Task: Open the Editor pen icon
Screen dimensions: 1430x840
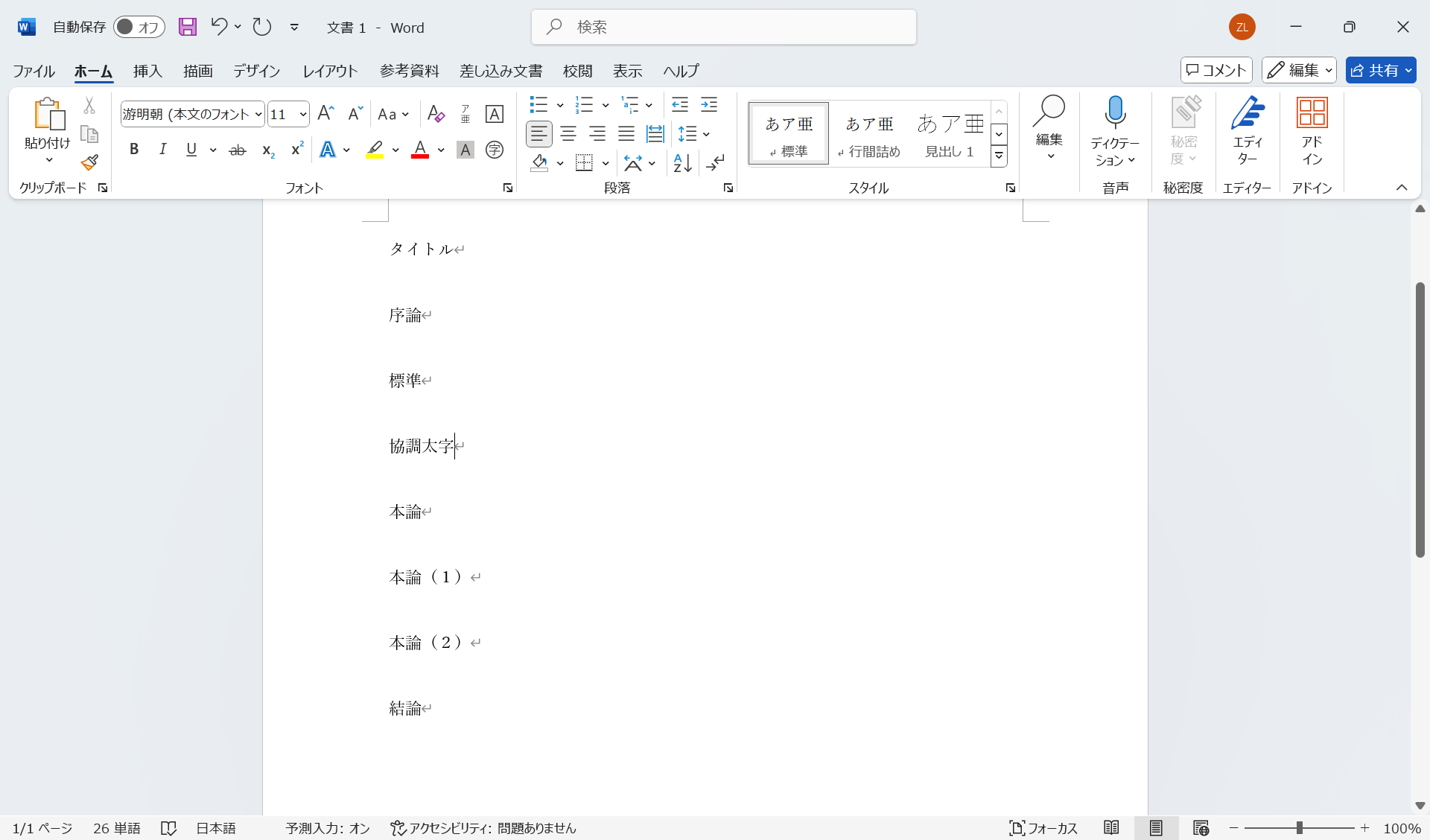Action: (1248, 113)
